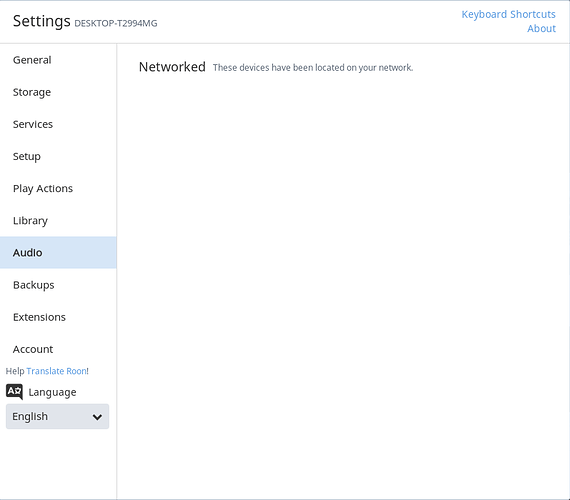Select the Setup tab in sidebar
This screenshot has height=500, width=570.
pos(58,156)
